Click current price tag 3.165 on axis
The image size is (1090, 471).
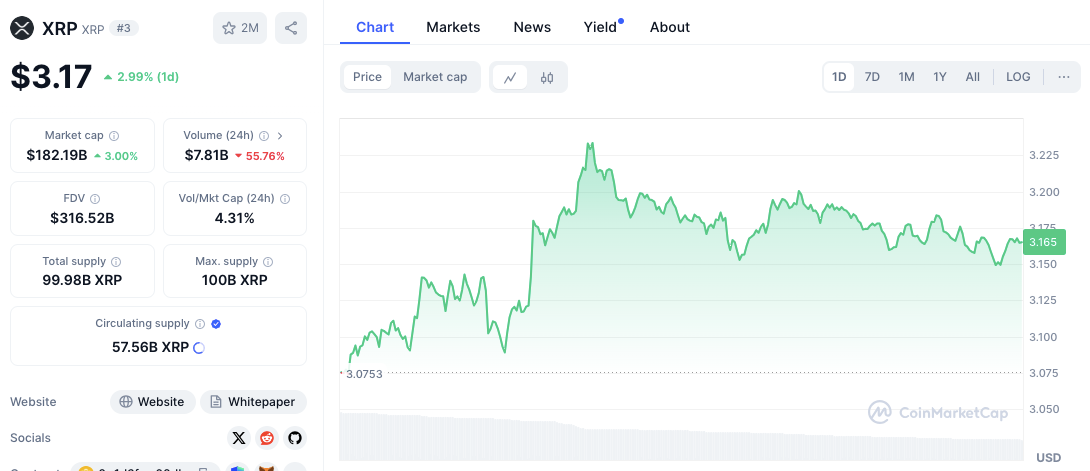tap(1043, 242)
